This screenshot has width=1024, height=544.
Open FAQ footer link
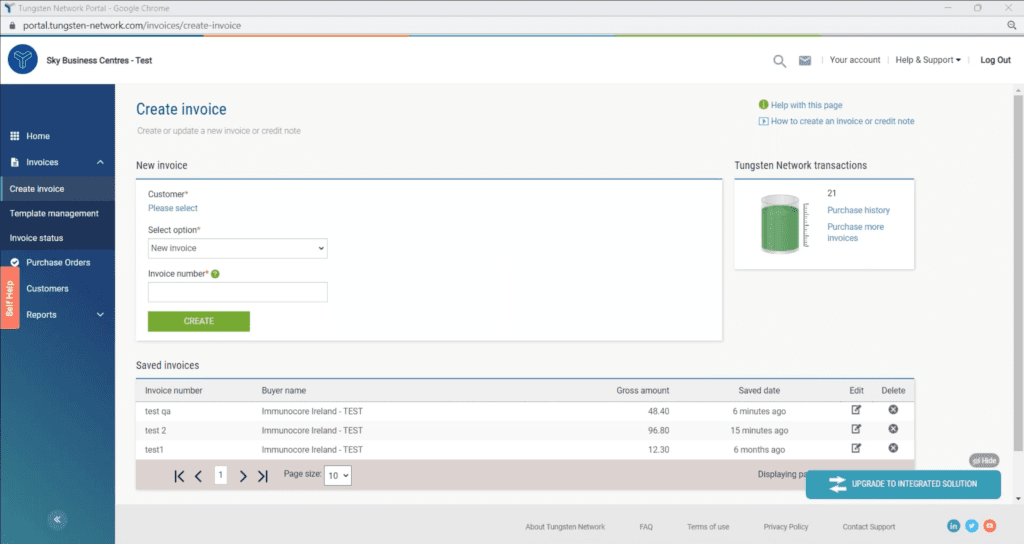coord(646,527)
